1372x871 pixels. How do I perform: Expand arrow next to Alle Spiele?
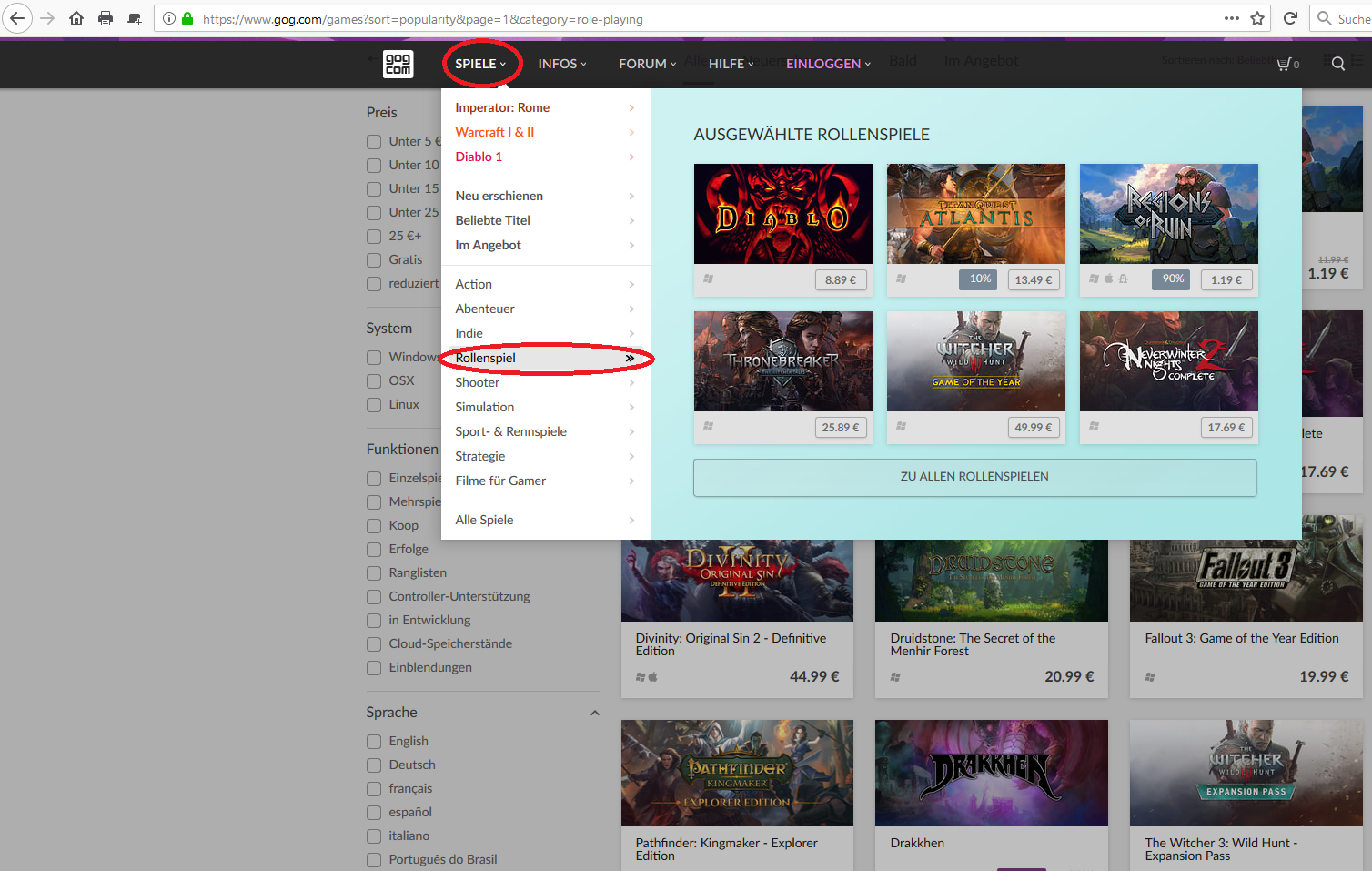pyautogui.click(x=631, y=520)
